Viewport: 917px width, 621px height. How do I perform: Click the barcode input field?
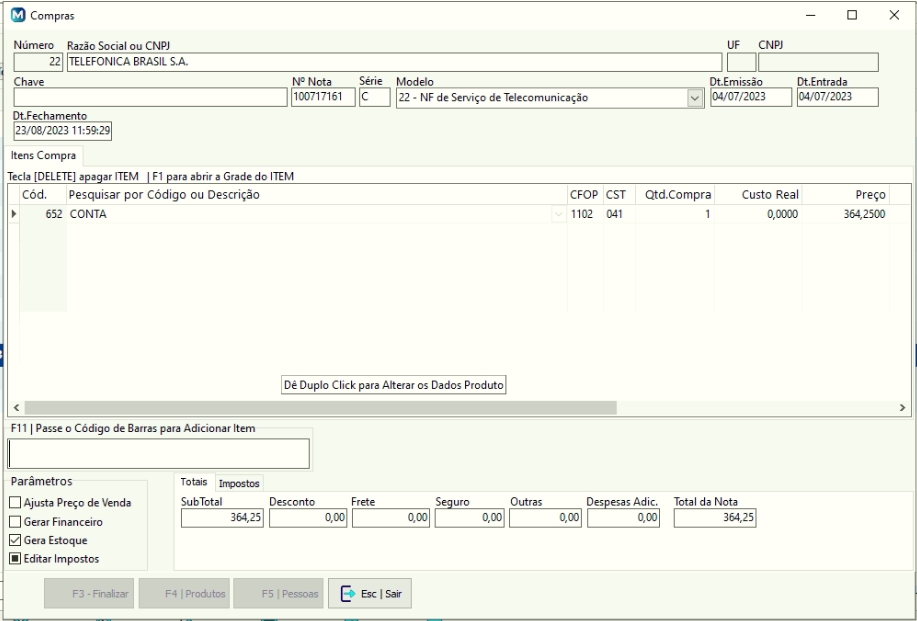[159, 453]
